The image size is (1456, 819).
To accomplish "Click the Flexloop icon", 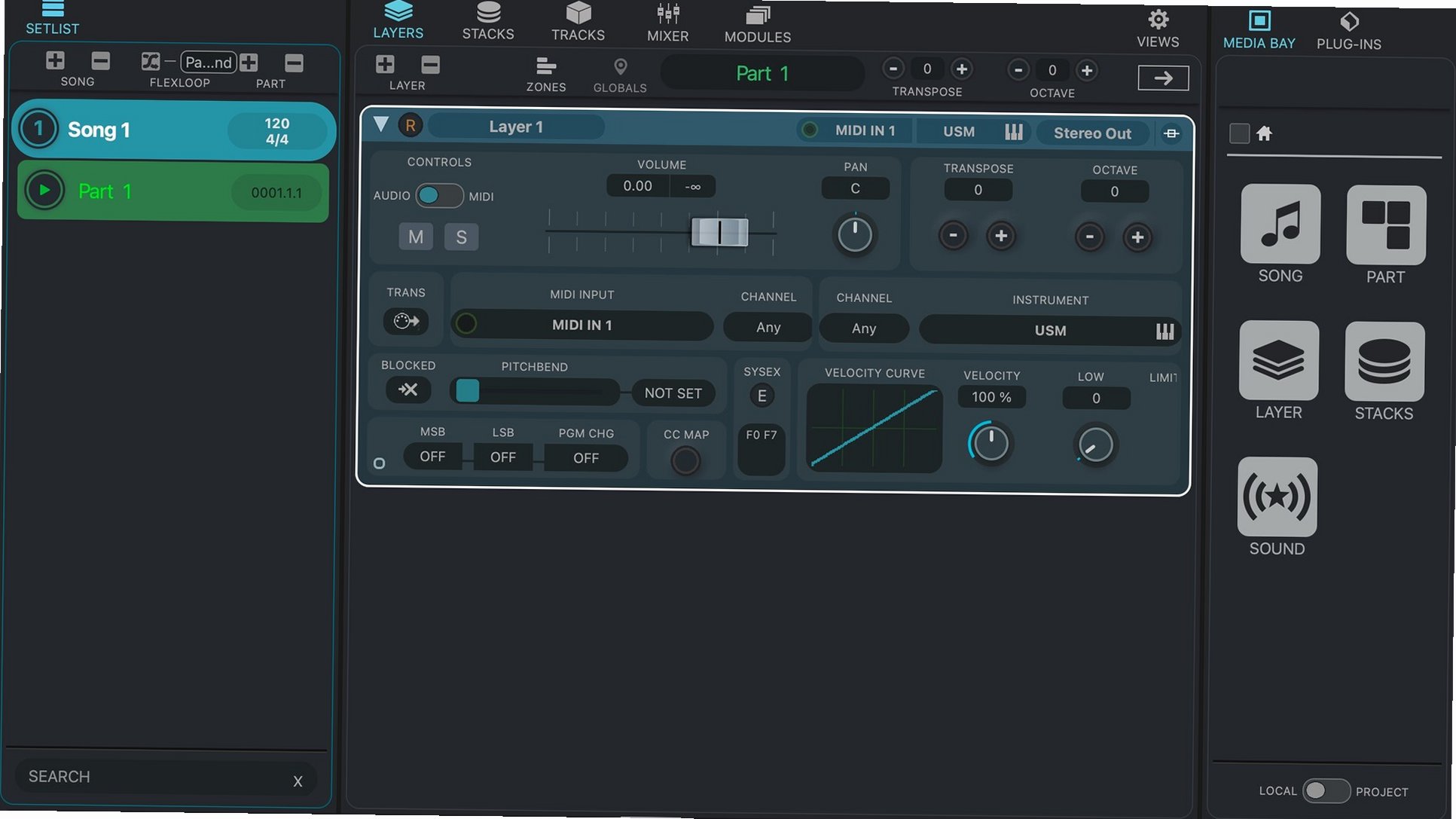I will [150, 62].
